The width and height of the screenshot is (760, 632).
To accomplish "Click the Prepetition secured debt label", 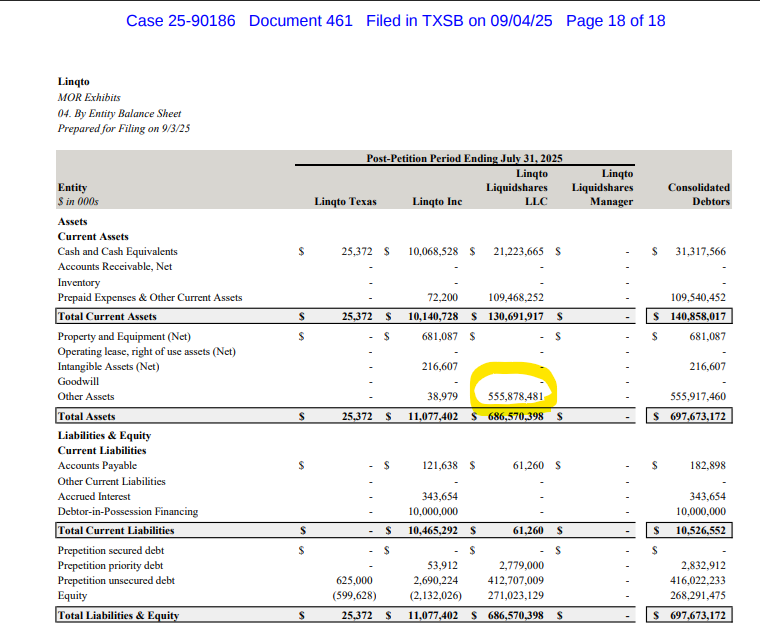I will coord(111,551).
